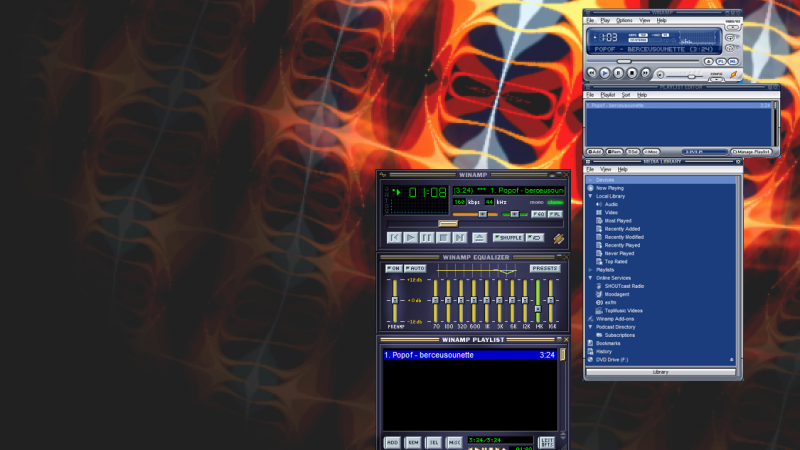The width and height of the screenshot is (800, 450).
Task: Click Manage Playlist button in Playlist Editor
Action: 751,152
